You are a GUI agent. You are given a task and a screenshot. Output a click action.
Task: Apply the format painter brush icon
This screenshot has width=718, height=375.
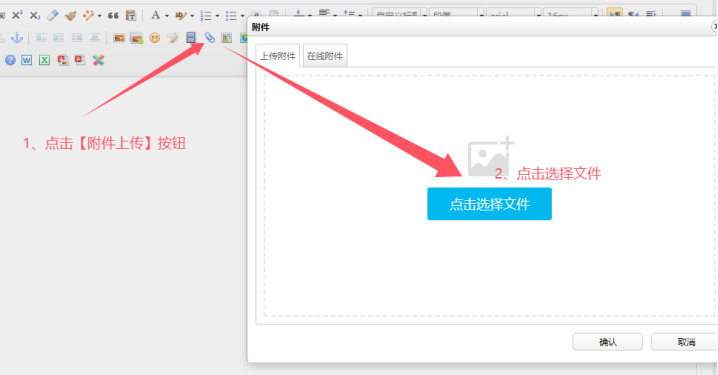tap(70, 16)
